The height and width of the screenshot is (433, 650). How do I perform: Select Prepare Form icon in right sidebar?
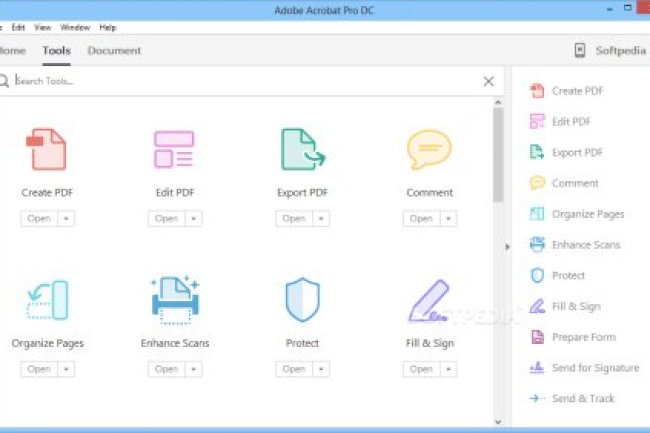pyautogui.click(x=537, y=337)
